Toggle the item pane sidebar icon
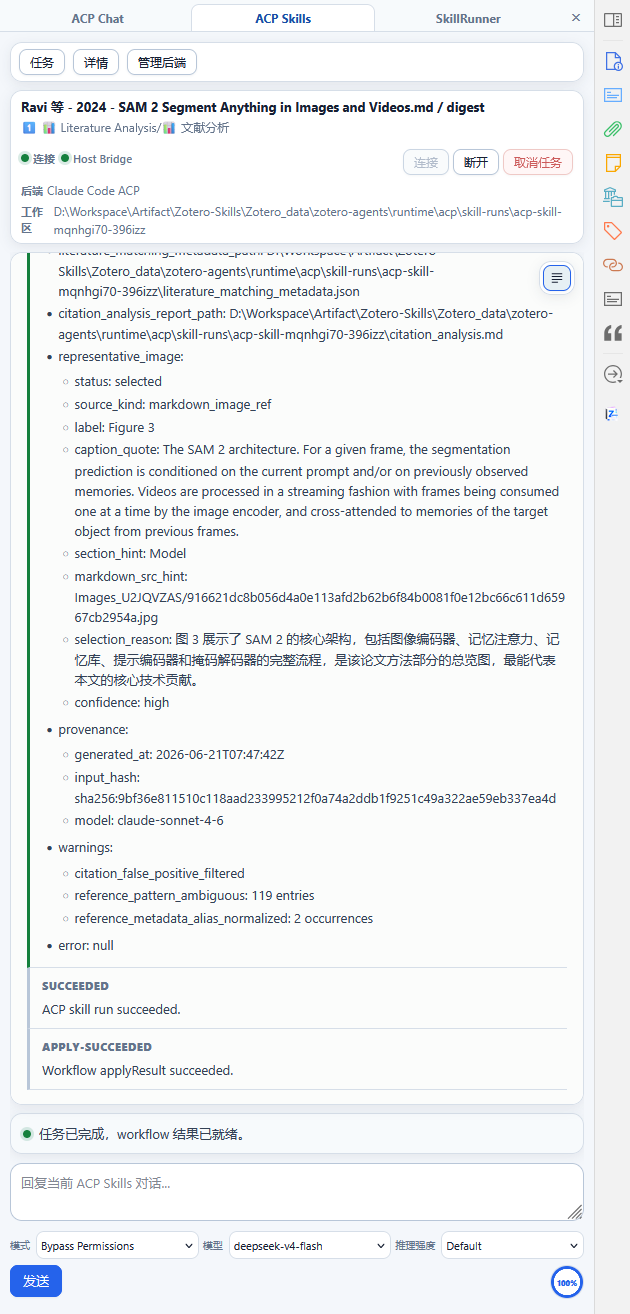The height and width of the screenshot is (1314, 630). 613,20
